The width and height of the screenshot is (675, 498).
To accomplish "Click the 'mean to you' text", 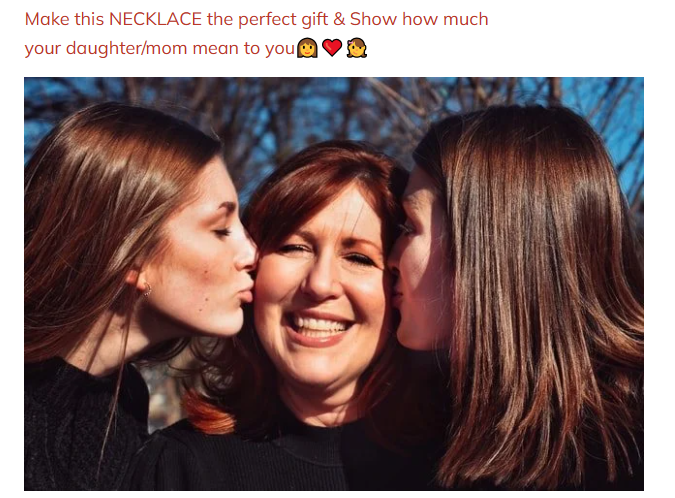I will coord(244,49).
